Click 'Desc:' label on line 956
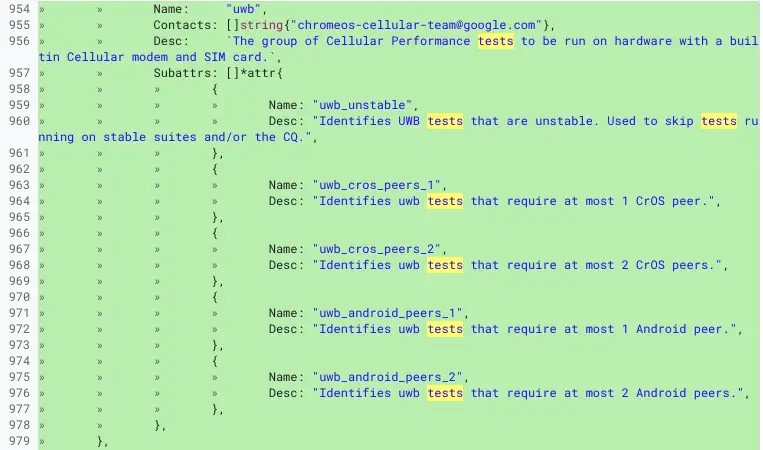 point(171,41)
